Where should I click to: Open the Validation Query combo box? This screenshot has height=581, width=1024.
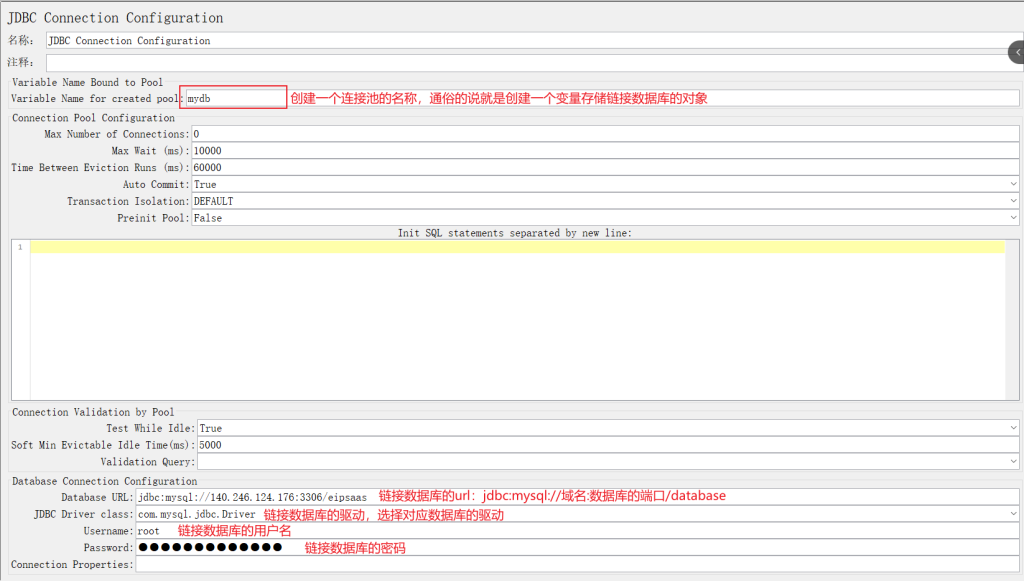tap(606, 462)
